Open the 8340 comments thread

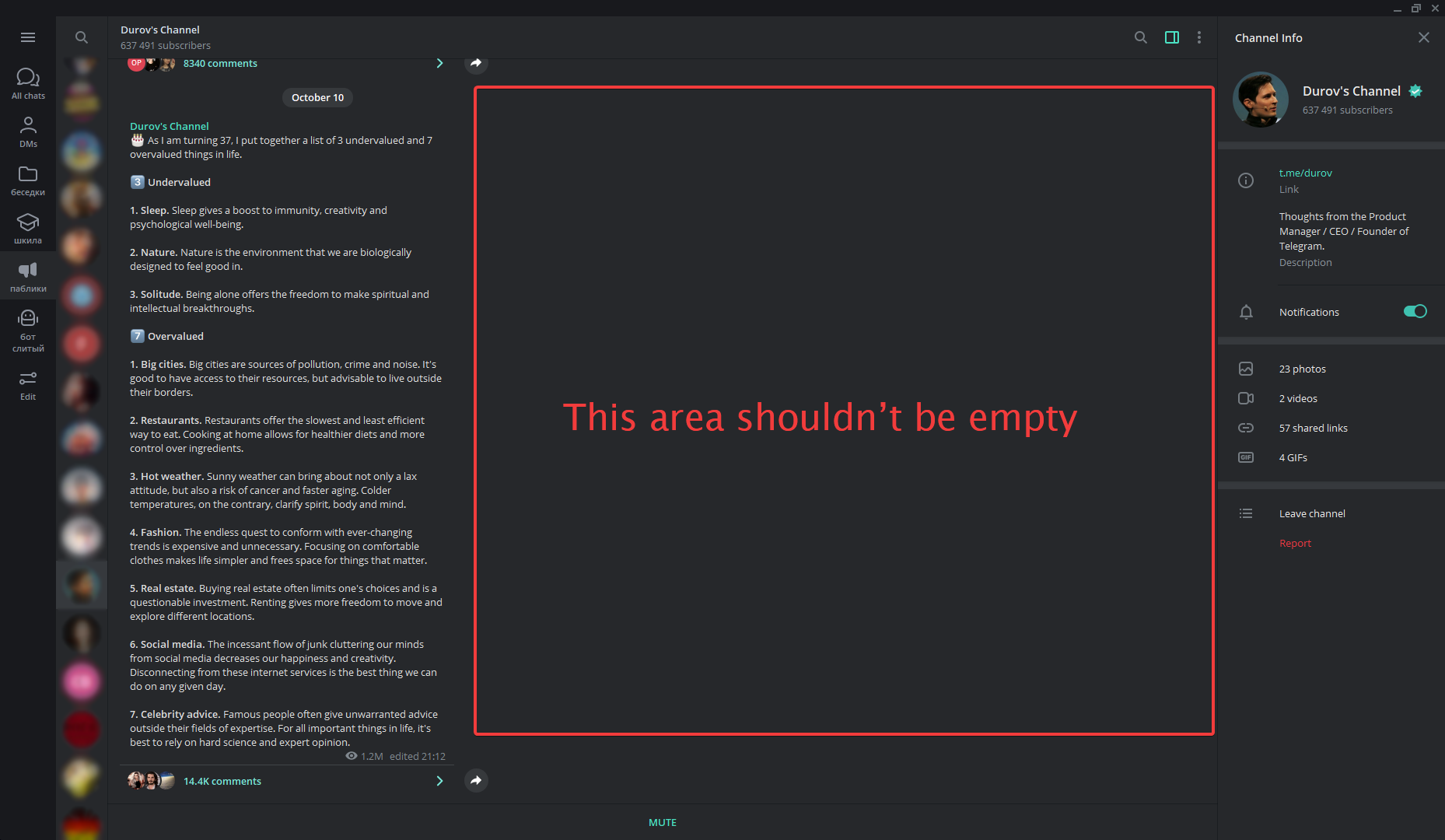pyautogui.click(x=285, y=63)
